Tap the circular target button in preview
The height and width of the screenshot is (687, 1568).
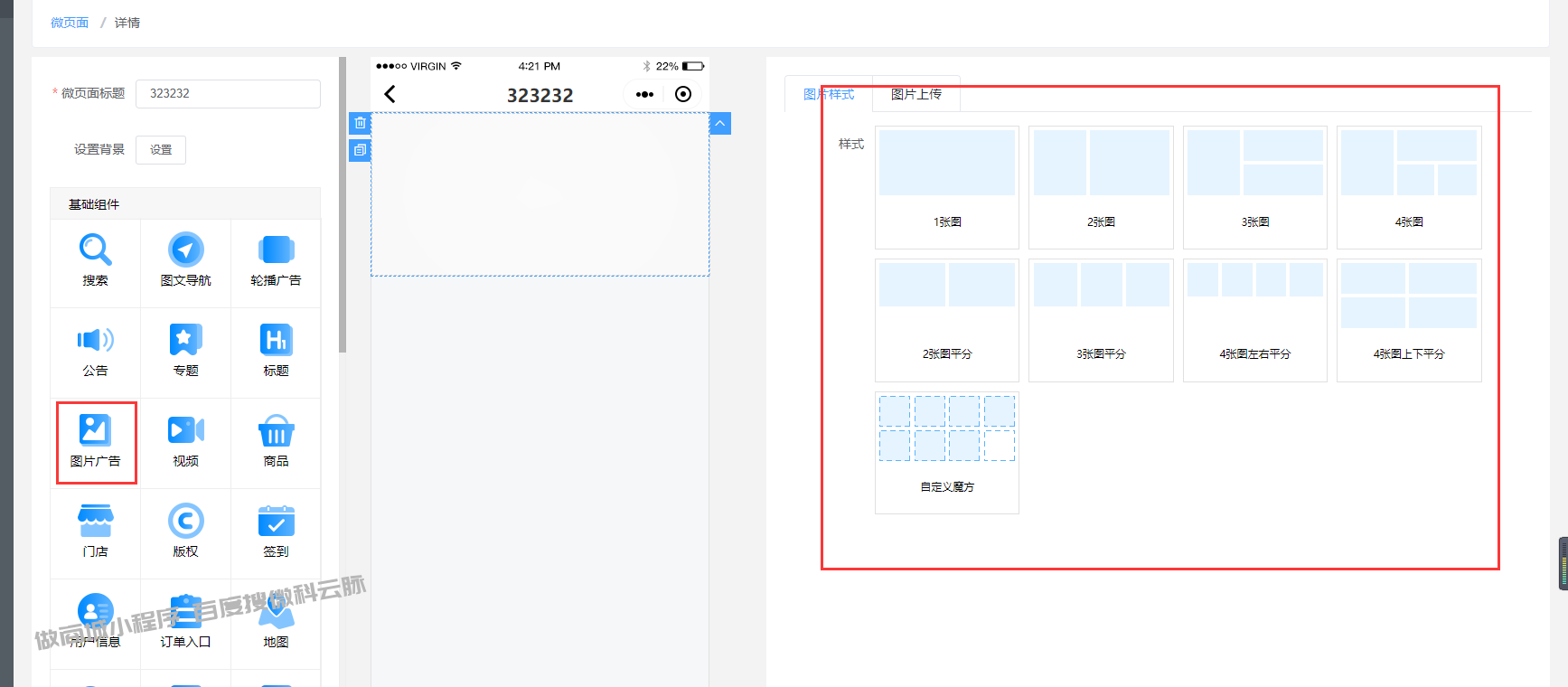pyautogui.click(x=683, y=94)
